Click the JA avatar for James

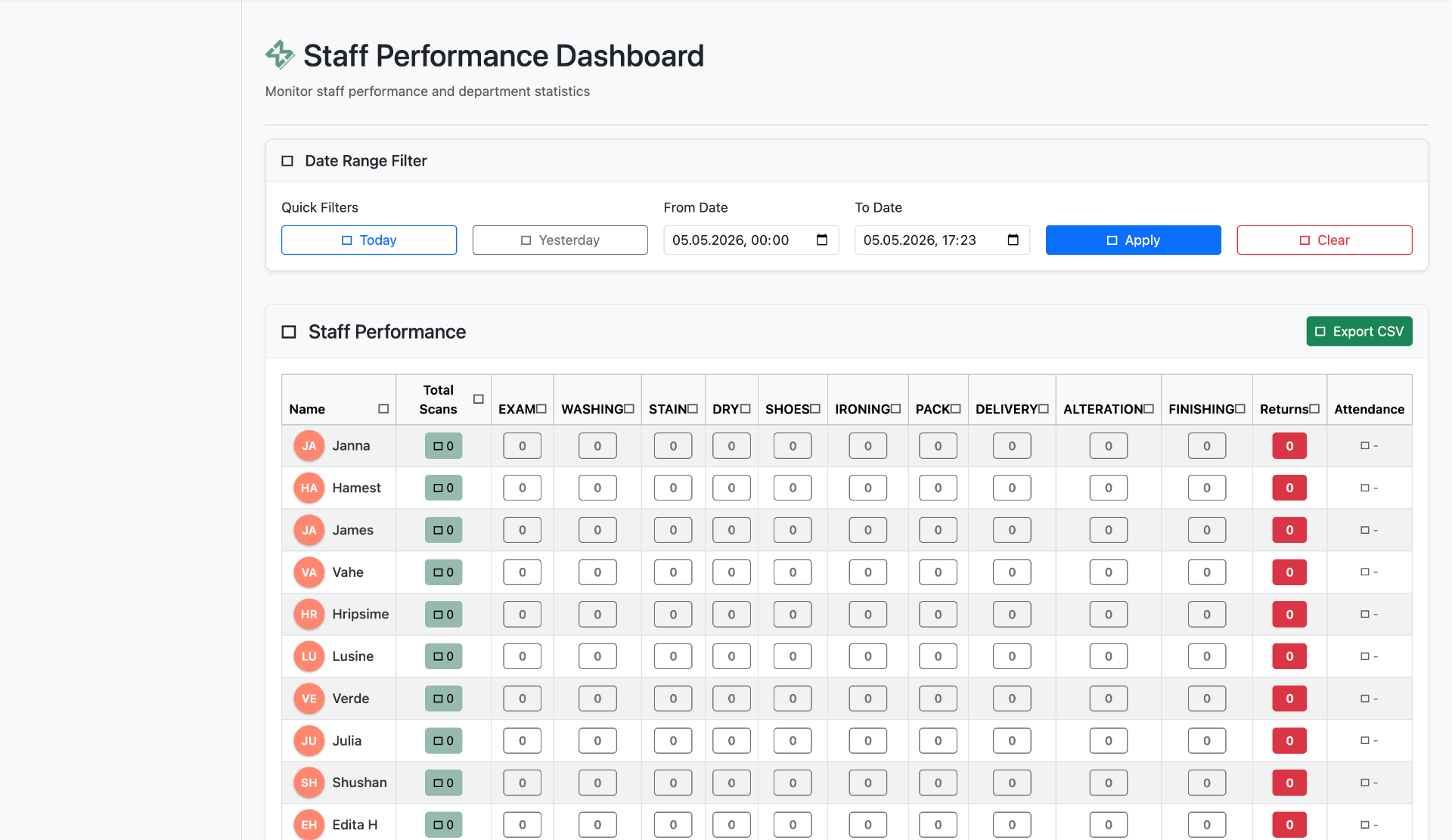coord(309,530)
